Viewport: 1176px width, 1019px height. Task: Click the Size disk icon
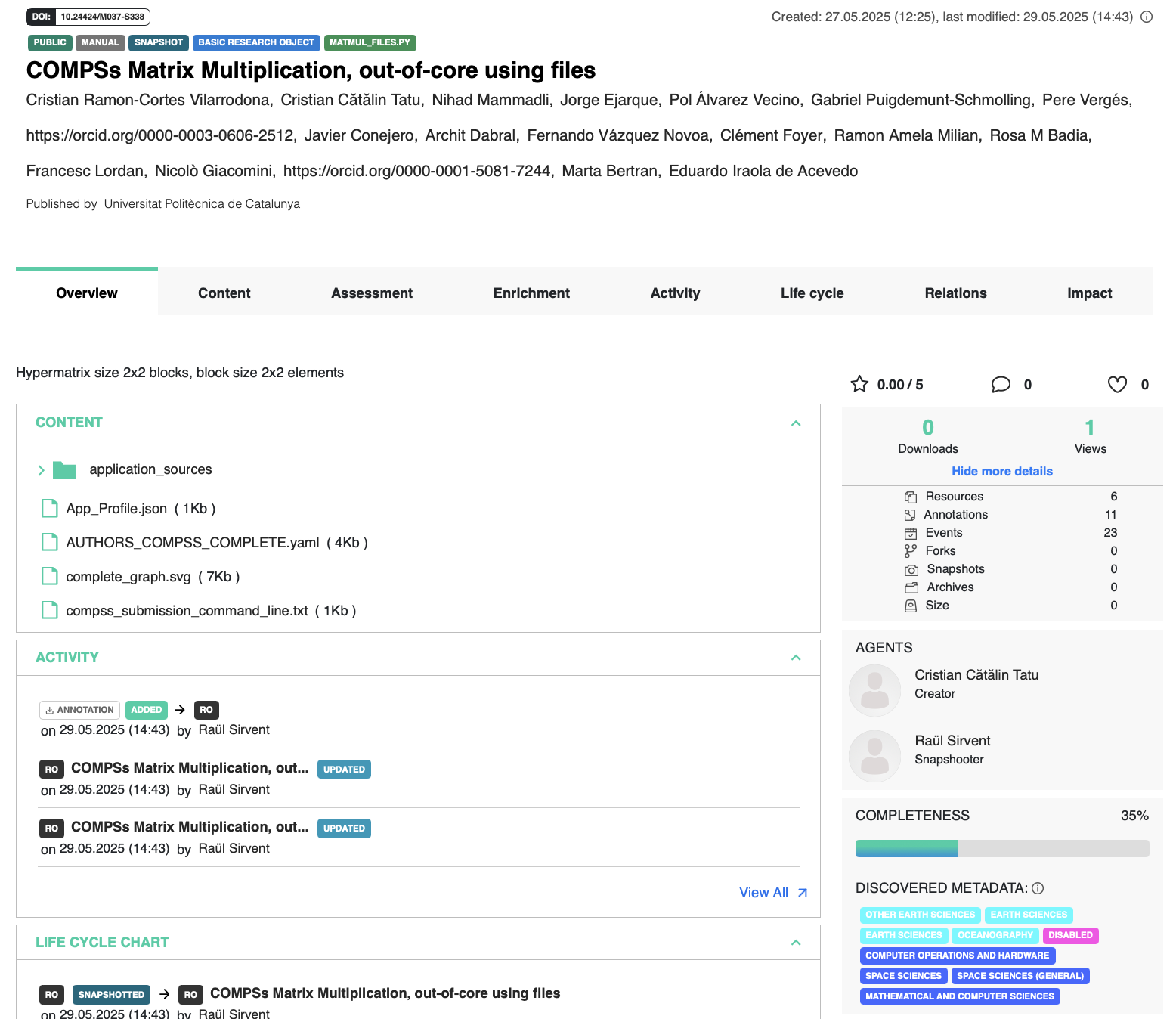coord(911,606)
